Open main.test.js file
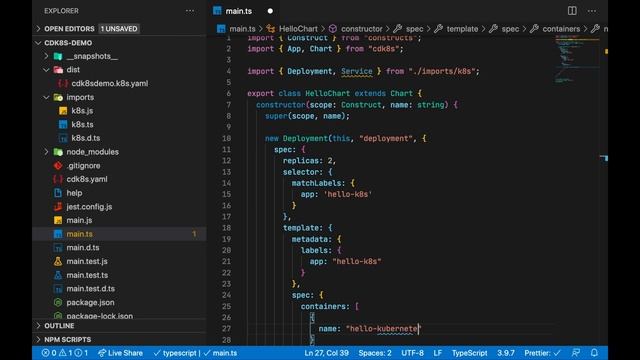This screenshot has height=360, width=640. tap(87, 261)
